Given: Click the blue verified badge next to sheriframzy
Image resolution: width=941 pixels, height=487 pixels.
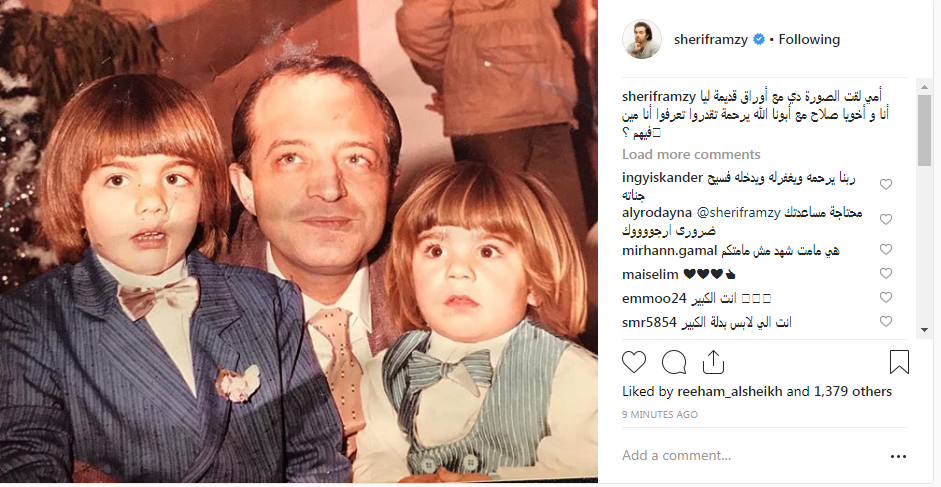Looking at the screenshot, I should point(759,40).
